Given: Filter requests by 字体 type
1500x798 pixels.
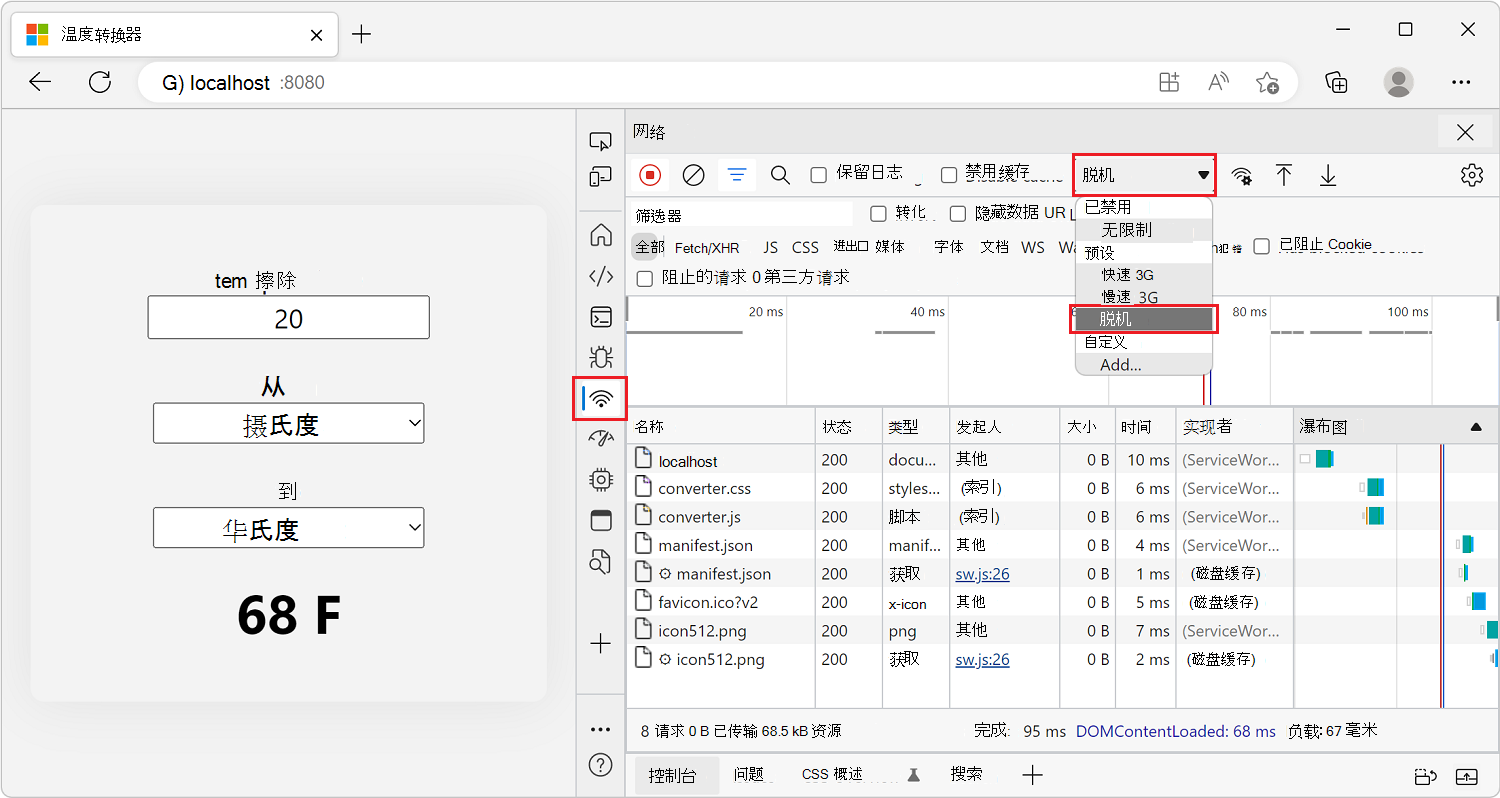Looking at the screenshot, I should click(949, 247).
